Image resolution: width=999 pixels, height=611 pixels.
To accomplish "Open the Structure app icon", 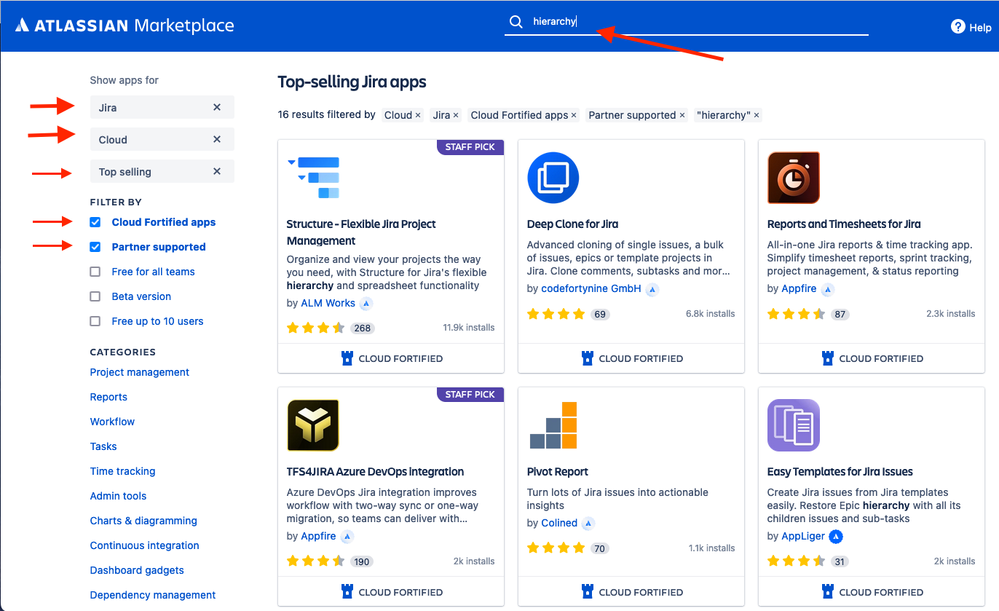I will click(313, 178).
